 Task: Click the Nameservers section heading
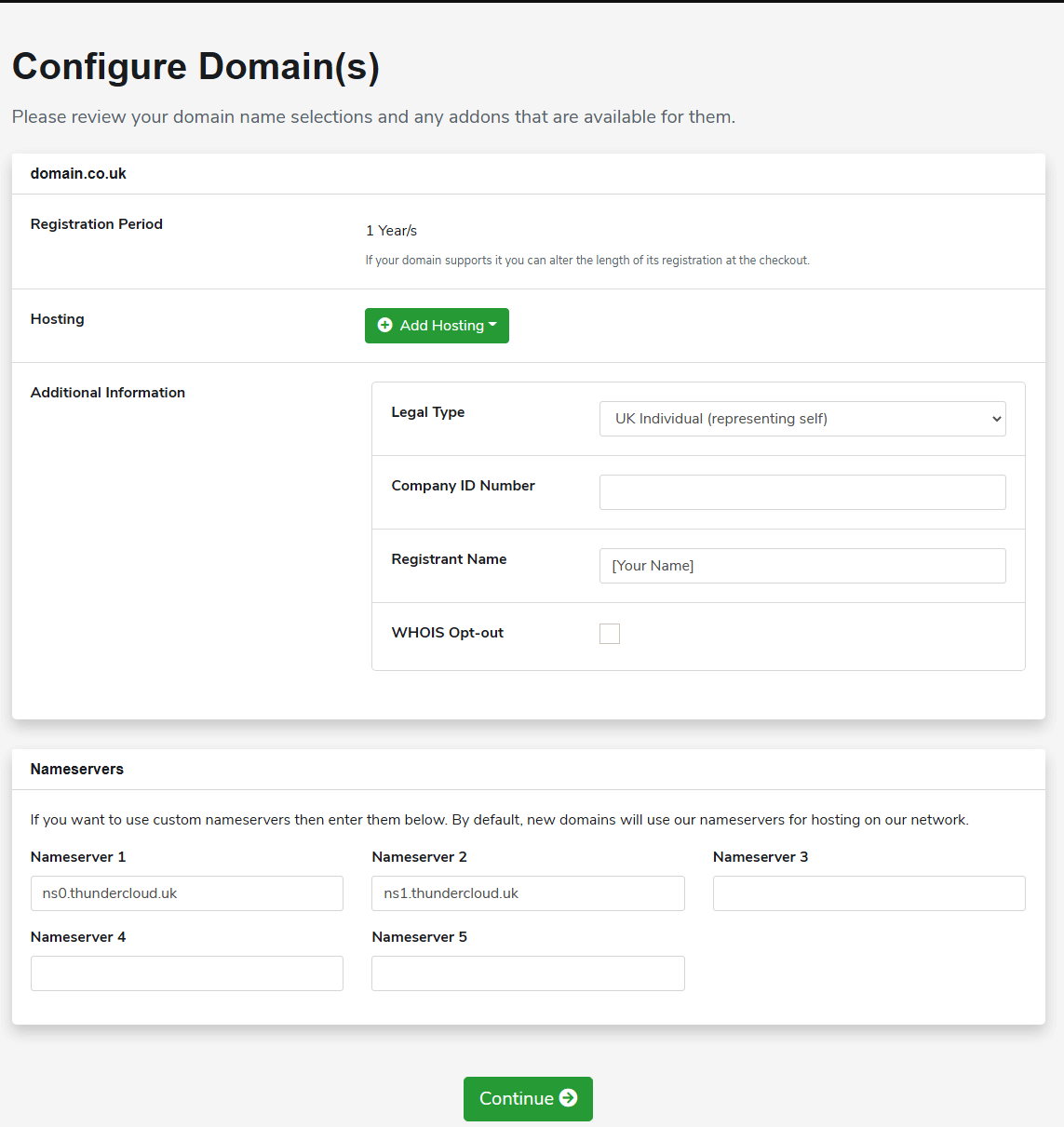click(77, 770)
